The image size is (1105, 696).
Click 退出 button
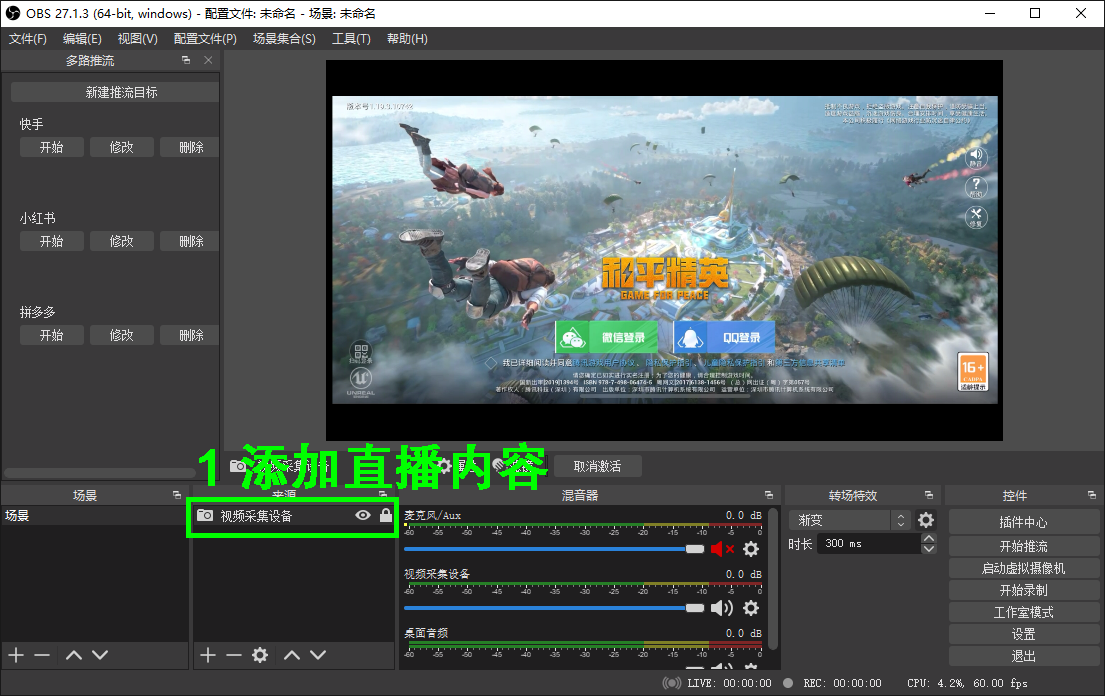pyautogui.click(x=1023, y=656)
